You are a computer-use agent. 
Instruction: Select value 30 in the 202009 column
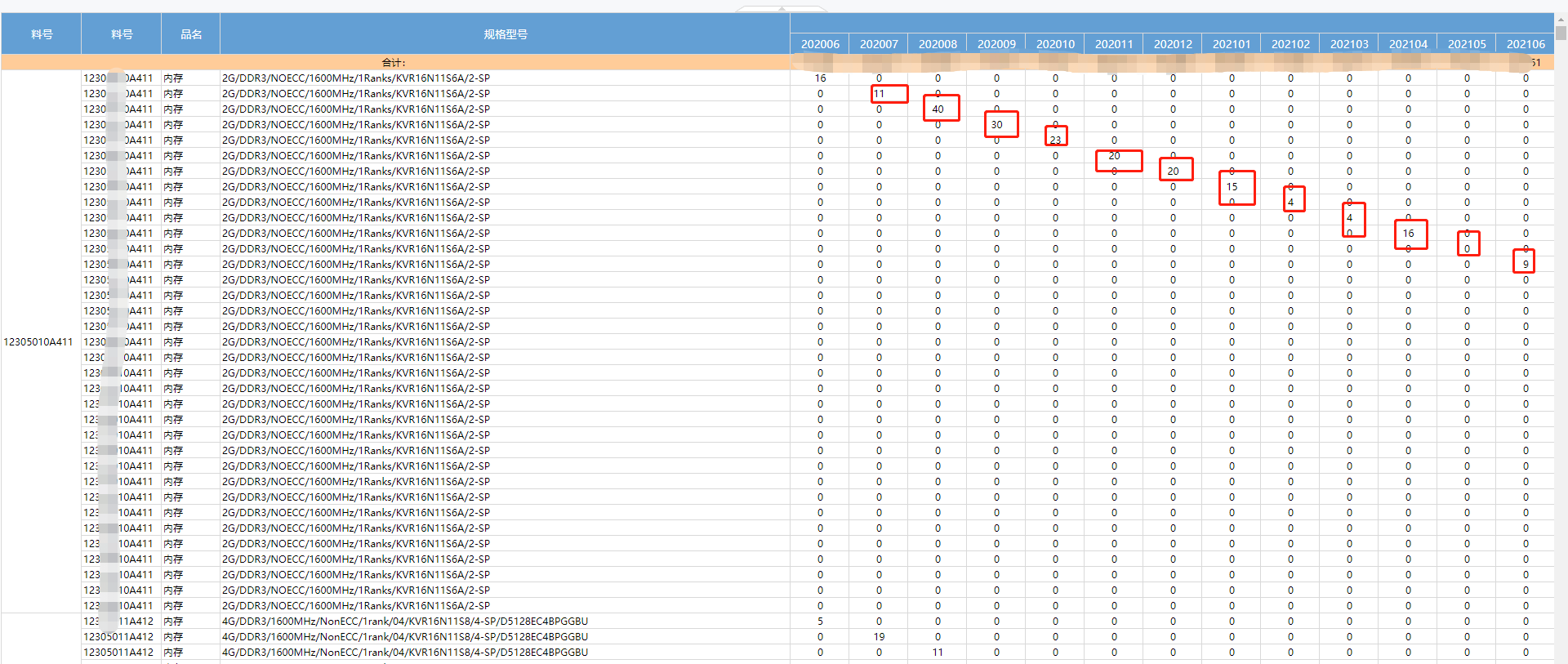coord(996,125)
